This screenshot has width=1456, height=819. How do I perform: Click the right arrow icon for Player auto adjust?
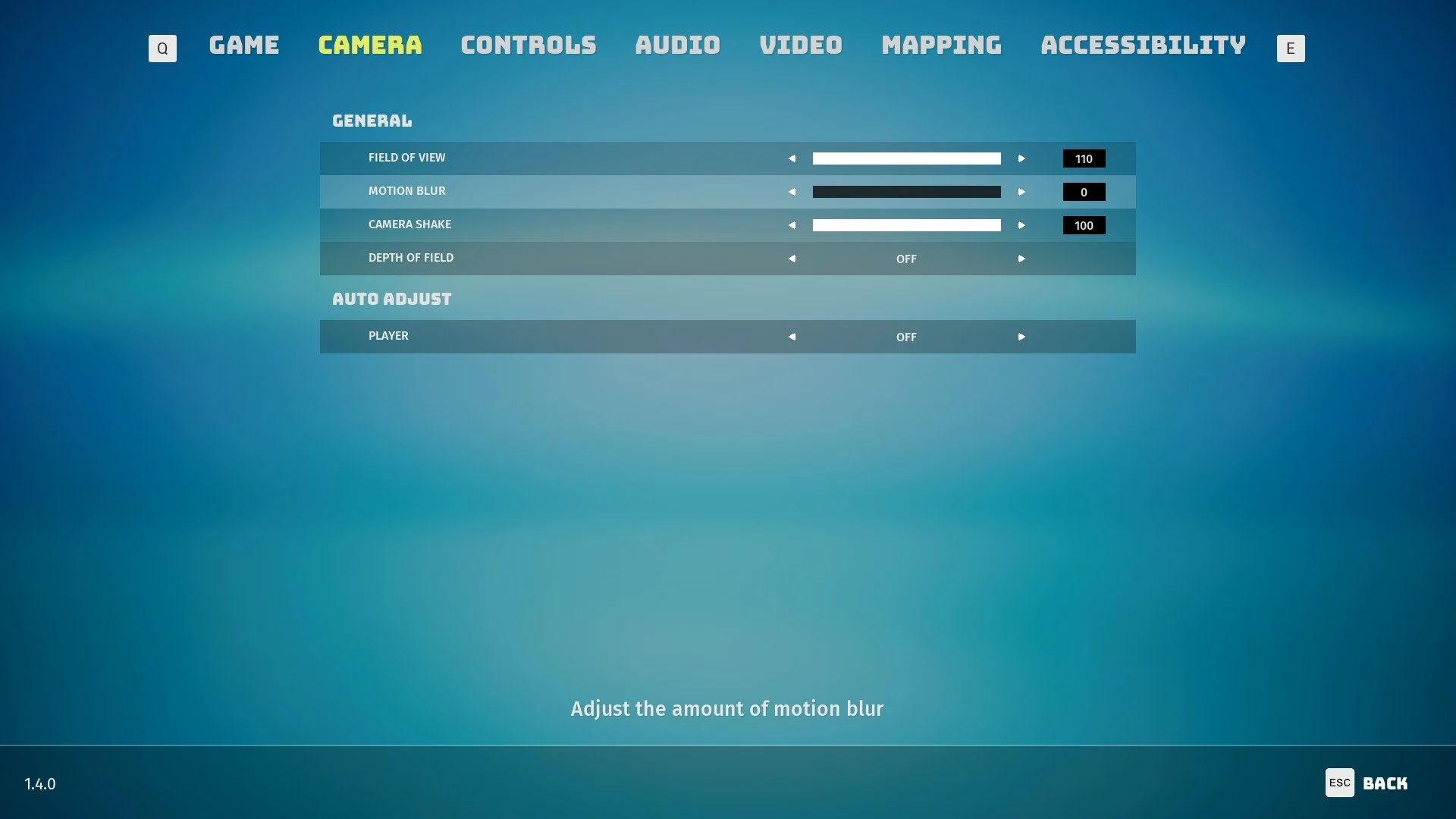(1021, 336)
